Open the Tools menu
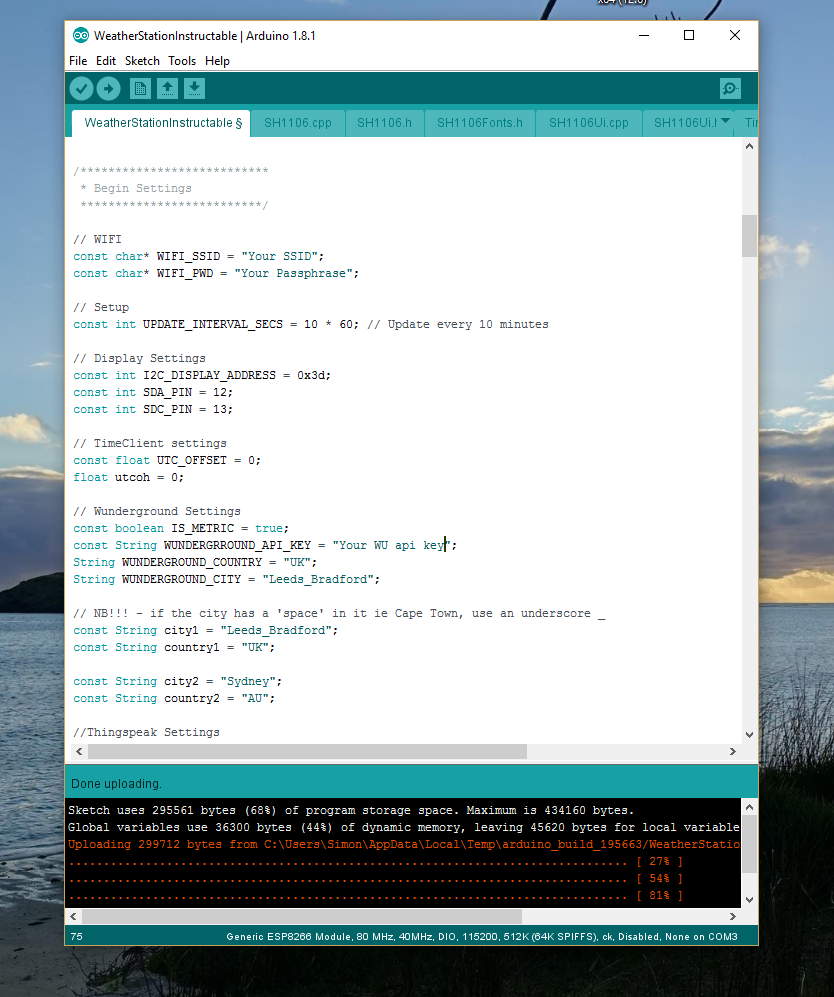 182,61
